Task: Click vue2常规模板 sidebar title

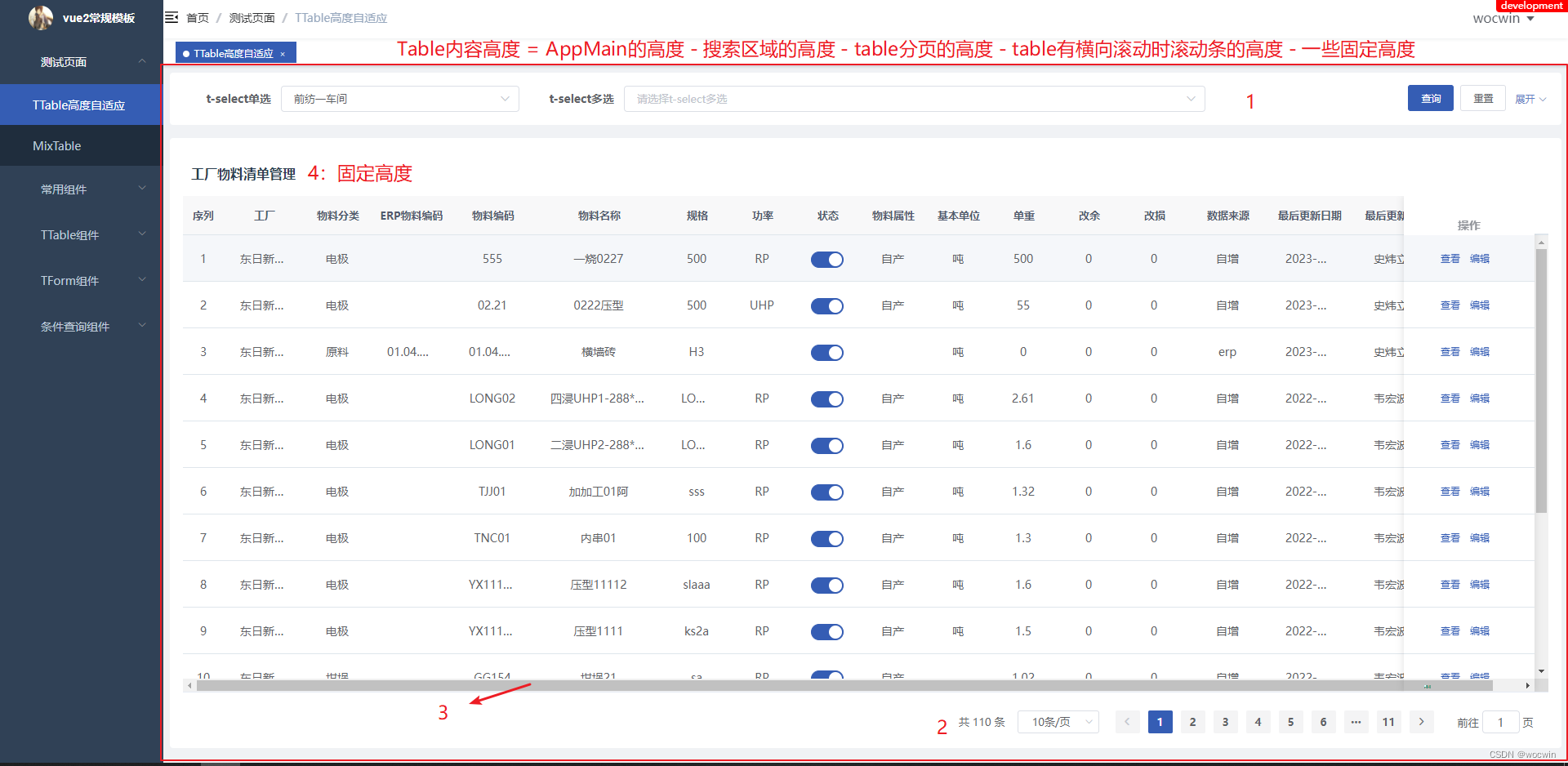Action: [x=99, y=18]
